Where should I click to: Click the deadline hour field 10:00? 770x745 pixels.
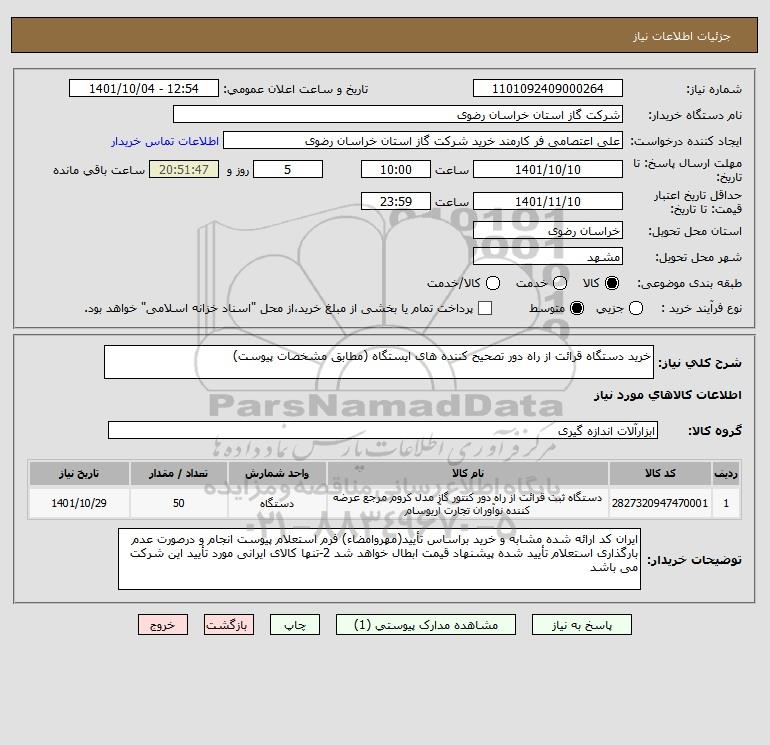point(396,170)
